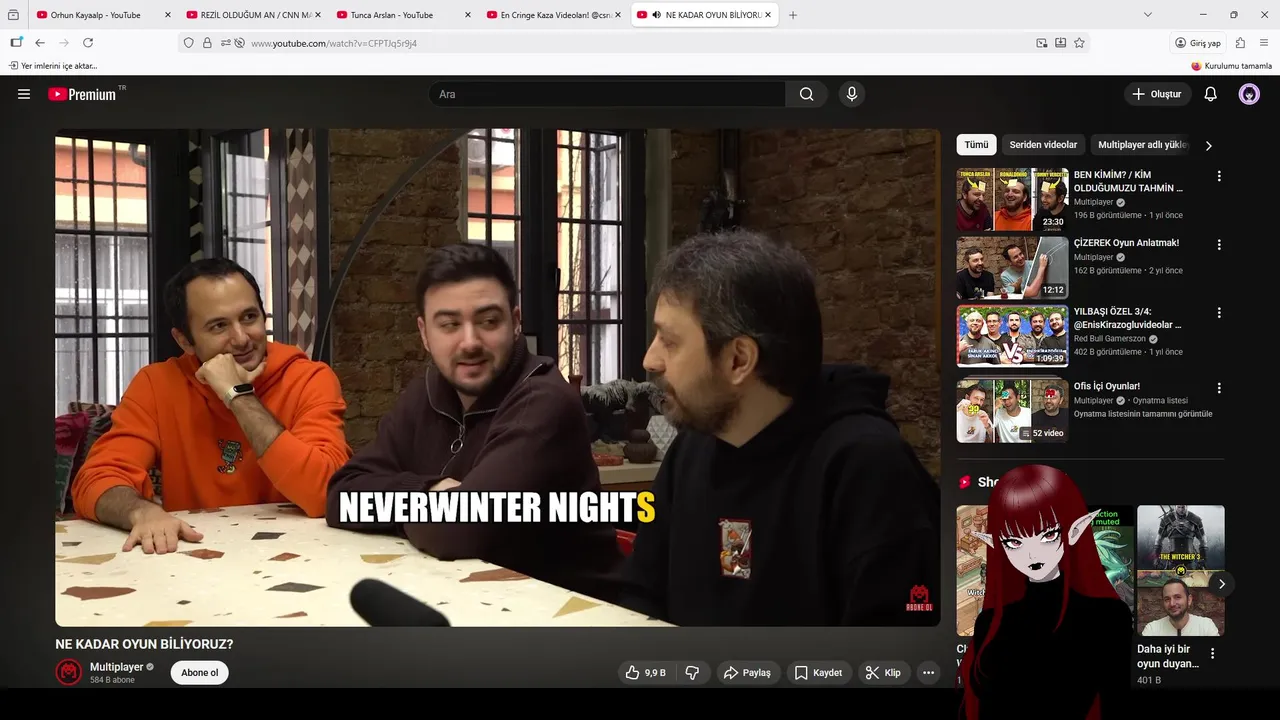Switch to Orhun Kayaalp - YouTube tab

(x=95, y=15)
